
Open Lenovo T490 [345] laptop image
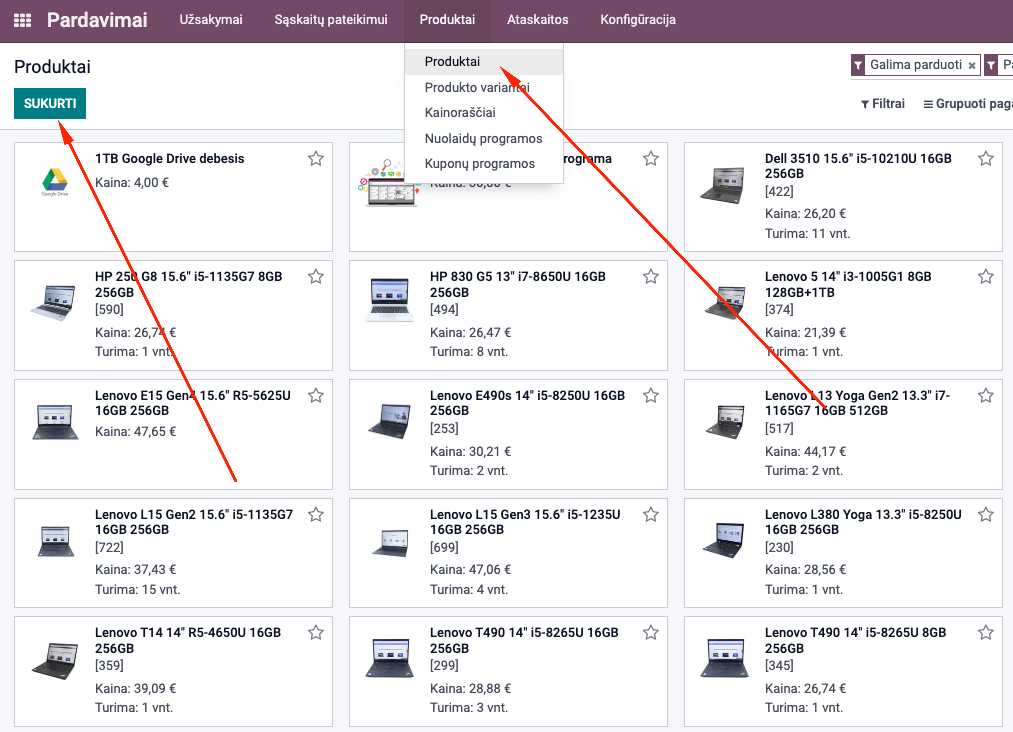725,658
